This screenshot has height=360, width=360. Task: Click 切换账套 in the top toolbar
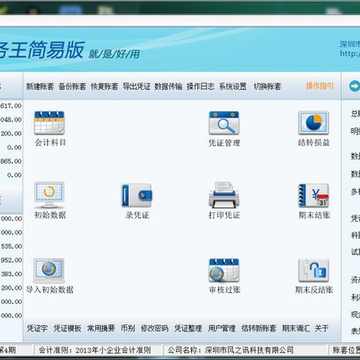point(267,87)
